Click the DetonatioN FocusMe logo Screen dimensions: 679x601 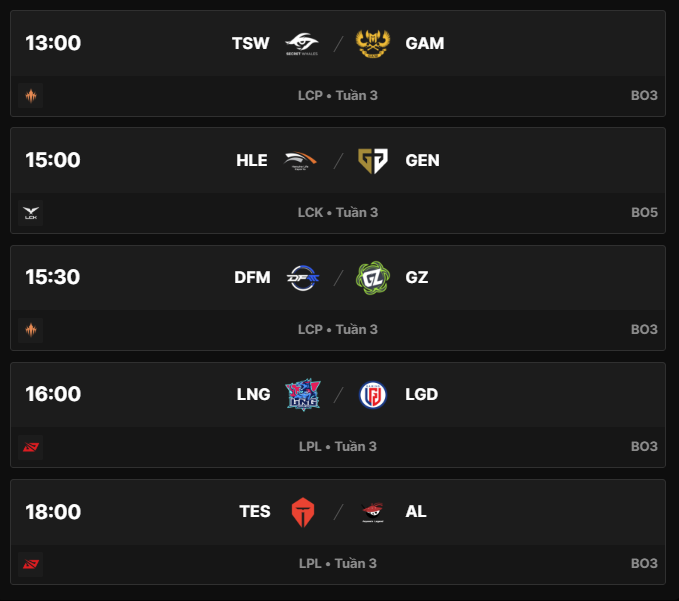[302, 277]
